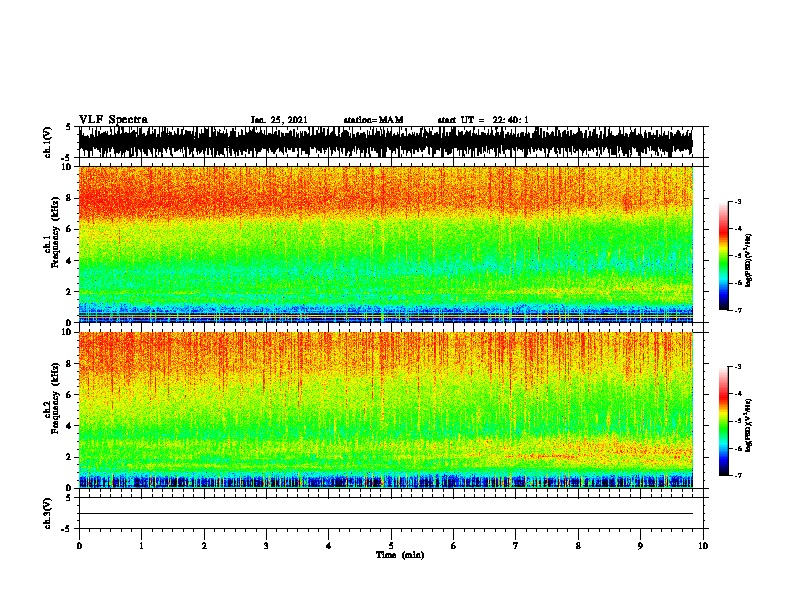The image size is (792, 612).
Task: Click the "ch.1(V)" axis label
Action: 48,142
